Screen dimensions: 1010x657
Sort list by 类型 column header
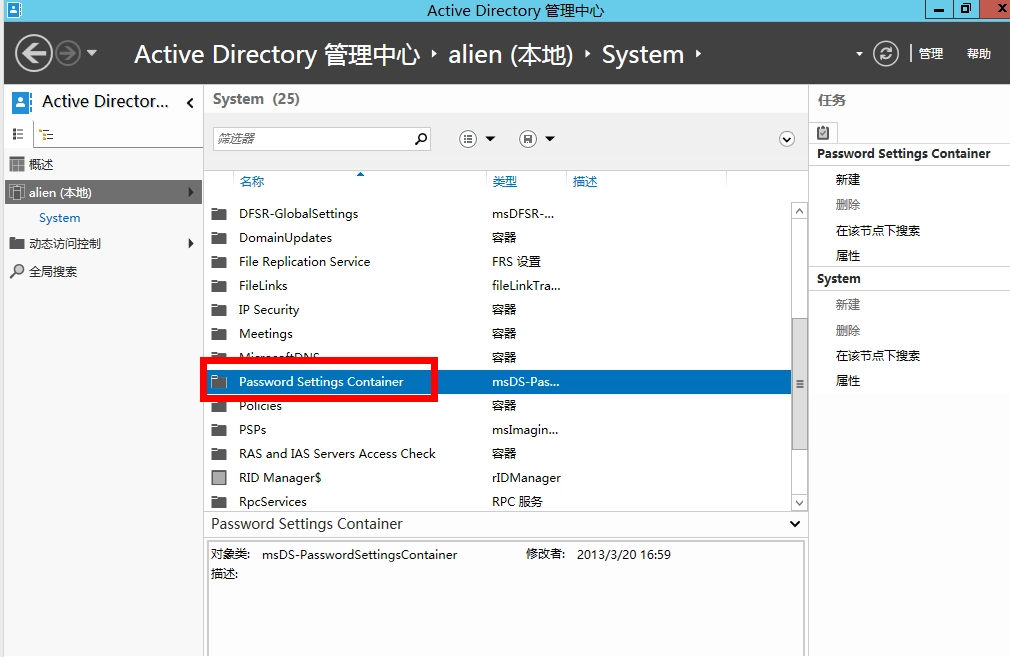click(x=505, y=182)
